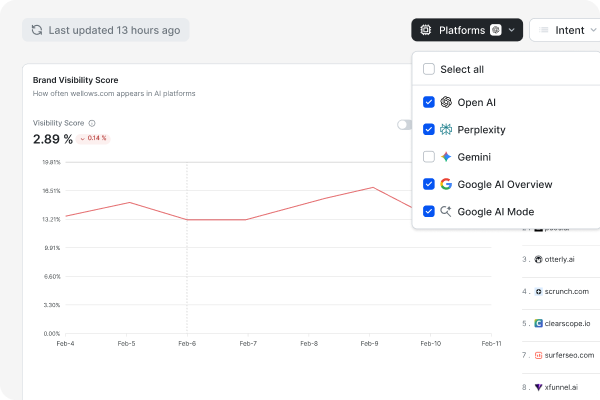This screenshot has height=400, width=600.
Task: Select the Gemini menu label
Action: pos(474,157)
